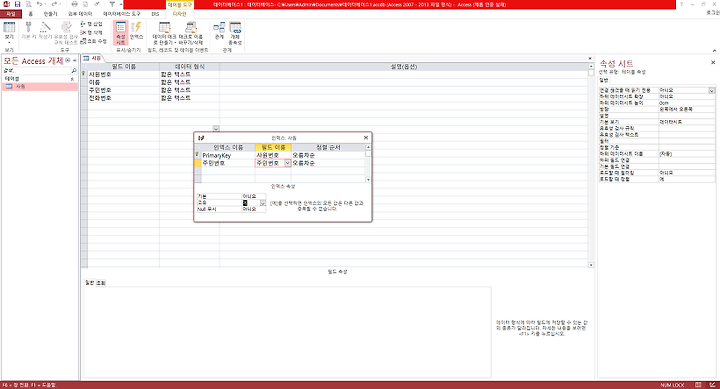Switch to the Design (디자인) ribbon tab
The width and height of the screenshot is (720, 389).
[x=180, y=14]
